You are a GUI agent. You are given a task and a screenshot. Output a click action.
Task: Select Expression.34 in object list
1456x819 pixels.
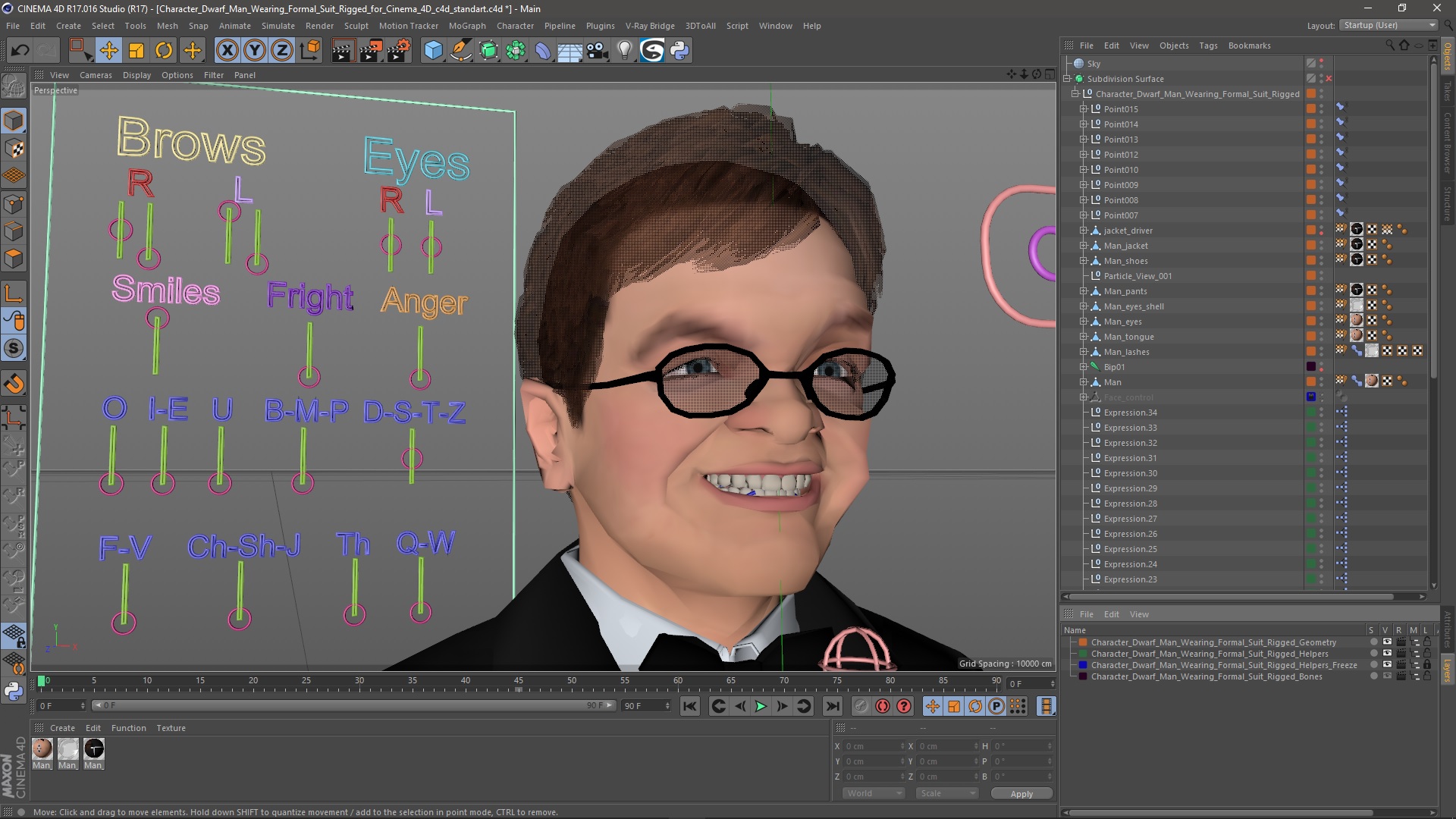click(x=1130, y=413)
